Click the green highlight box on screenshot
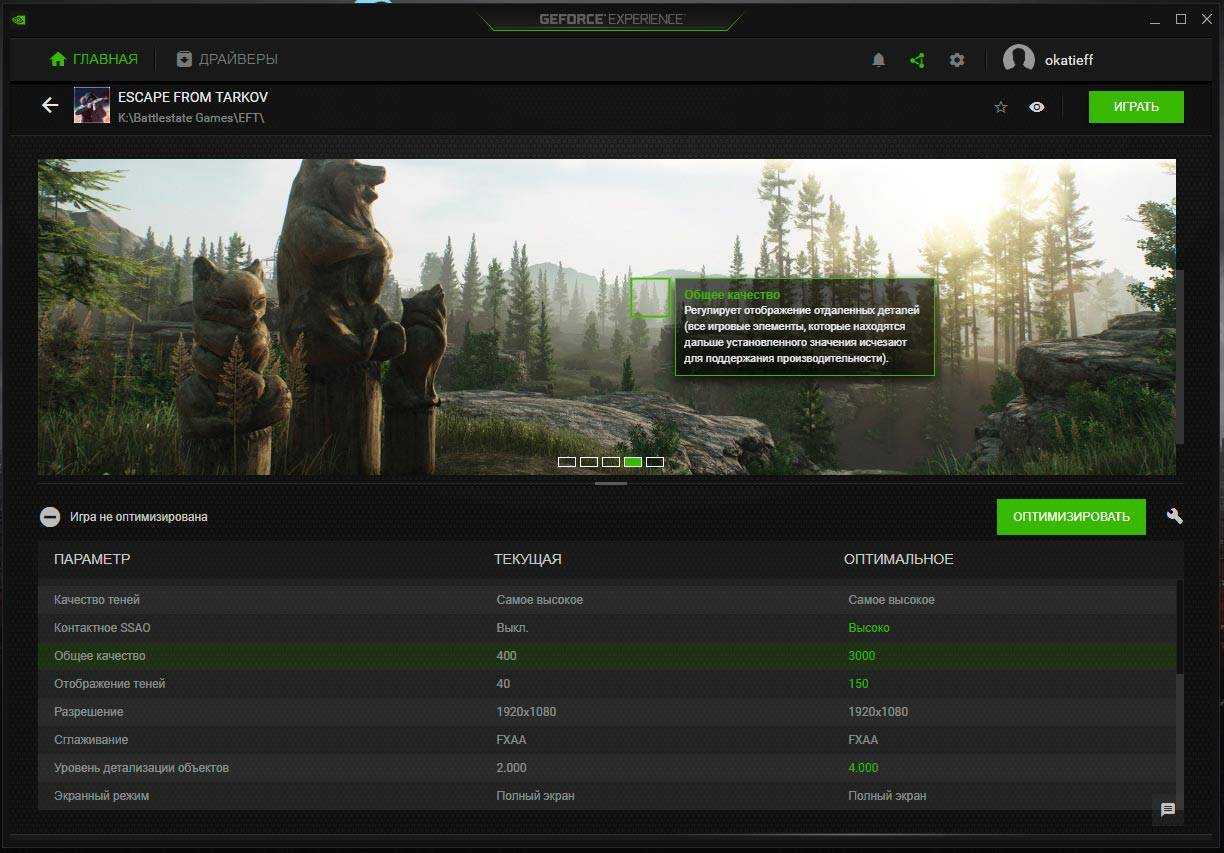 (650, 298)
